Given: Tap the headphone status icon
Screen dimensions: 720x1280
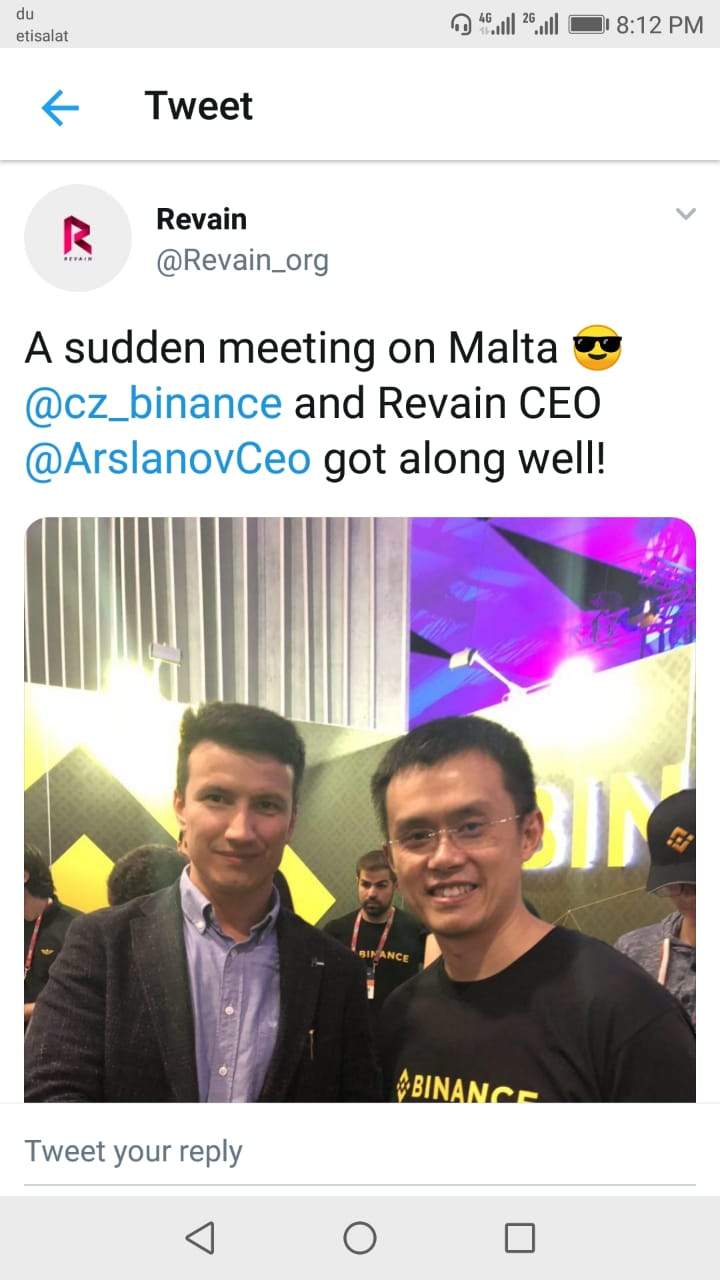Looking at the screenshot, I should 462,24.
